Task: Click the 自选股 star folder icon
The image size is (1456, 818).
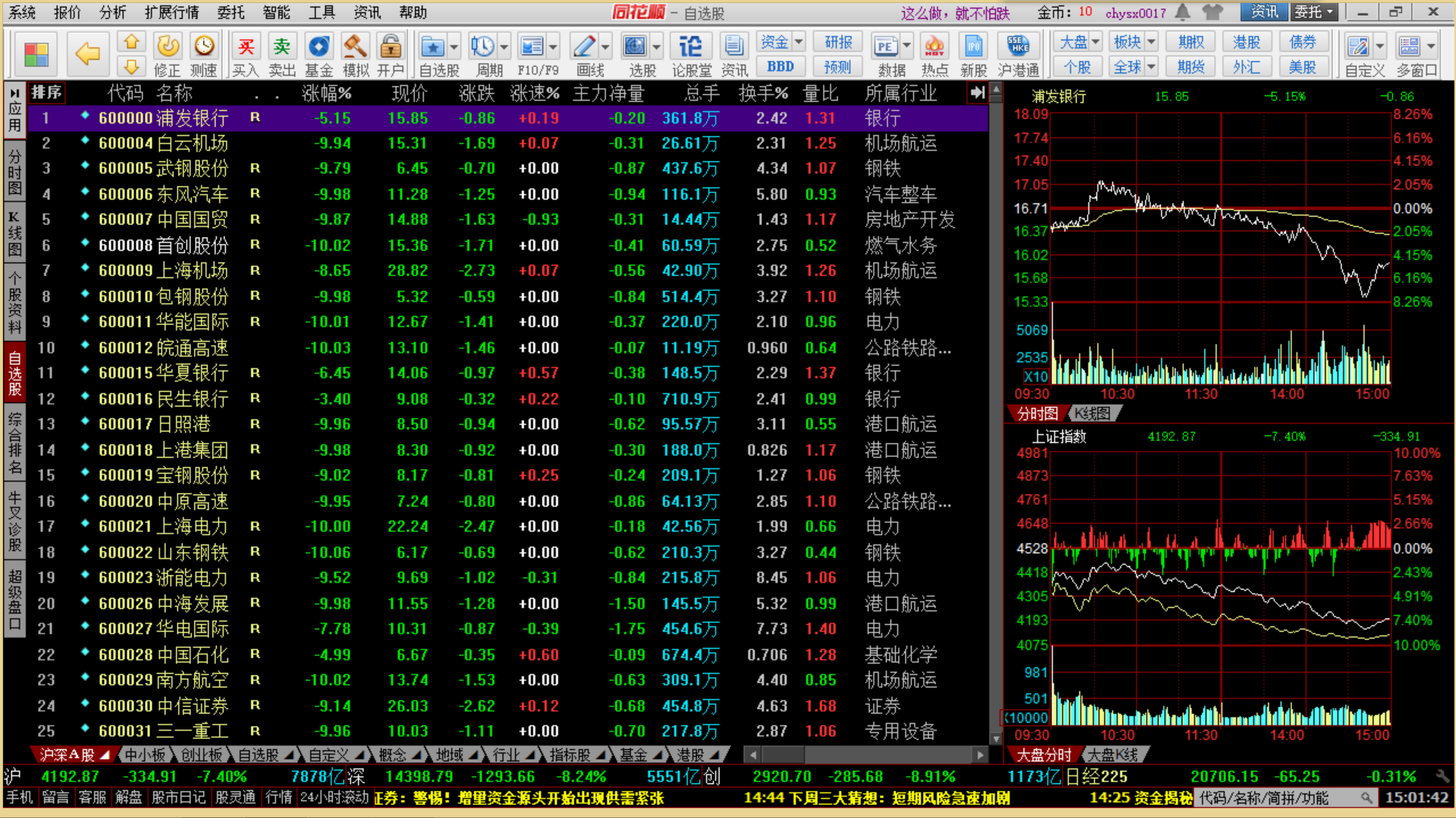Action: click(433, 48)
